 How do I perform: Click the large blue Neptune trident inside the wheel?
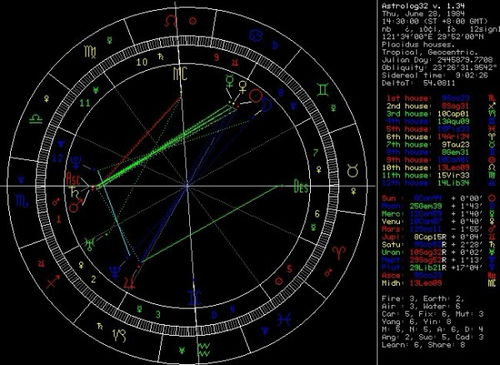pyautogui.click(x=115, y=272)
